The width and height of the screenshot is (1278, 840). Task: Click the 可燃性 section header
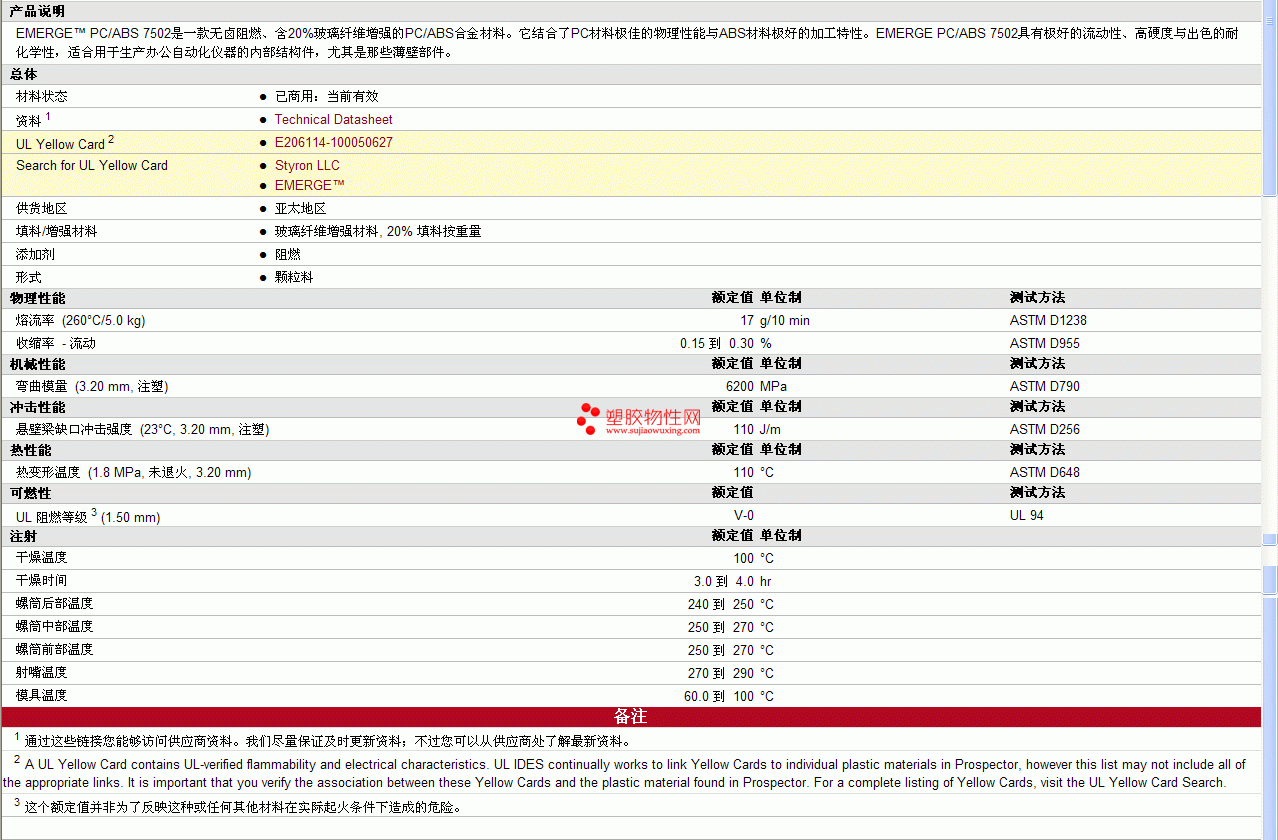tap(30, 493)
